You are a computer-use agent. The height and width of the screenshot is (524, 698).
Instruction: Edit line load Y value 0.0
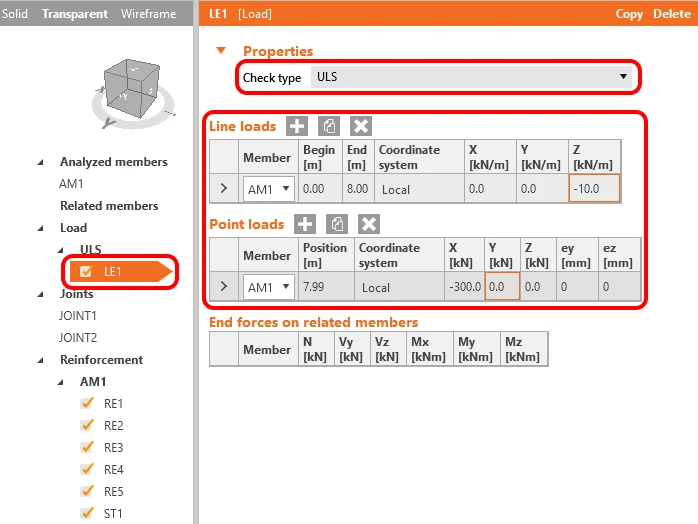[x=542, y=188]
